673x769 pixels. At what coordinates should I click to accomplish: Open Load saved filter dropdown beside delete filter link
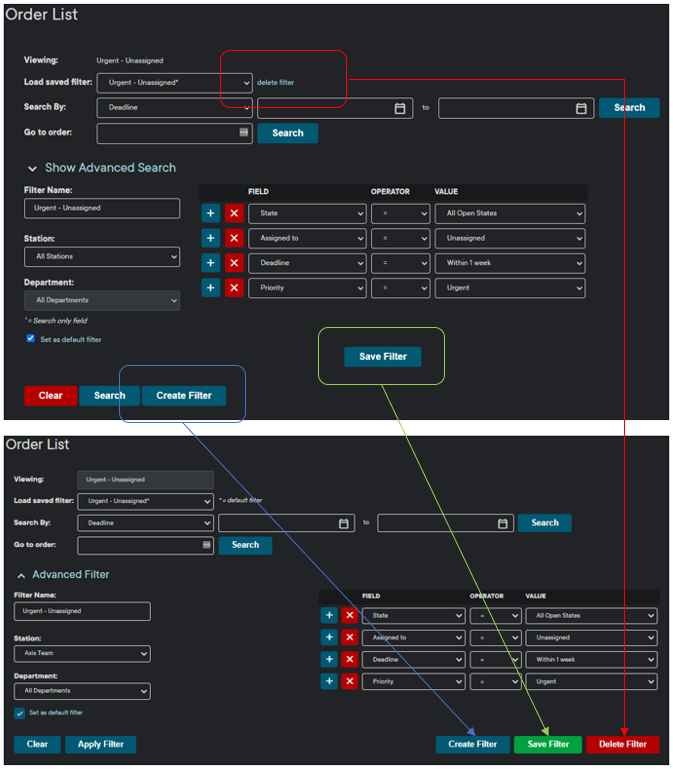coord(175,83)
